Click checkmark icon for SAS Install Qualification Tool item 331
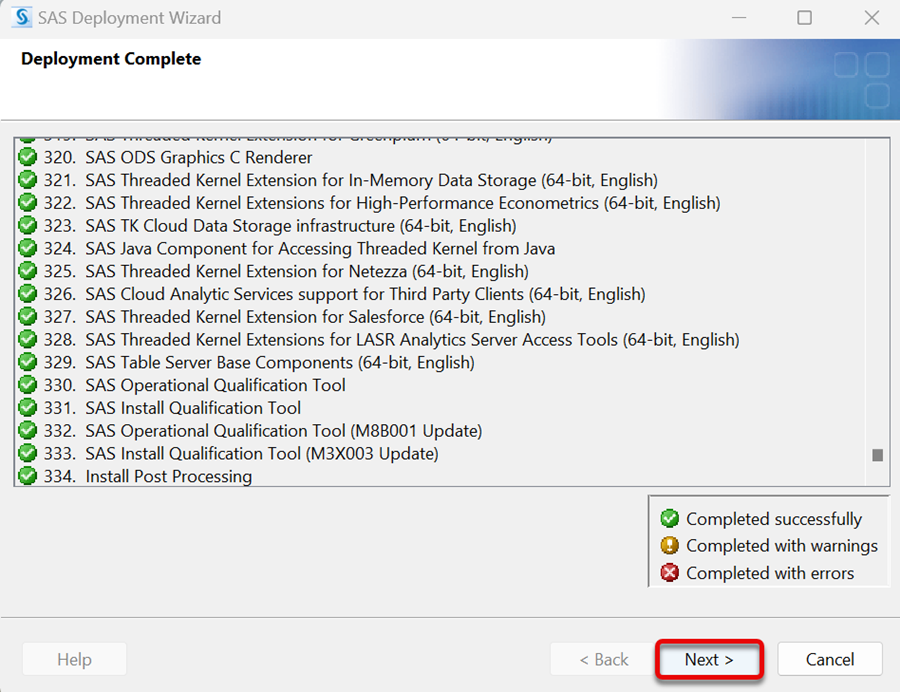Screen dimensions: 900x692 pyautogui.click(x=28, y=408)
